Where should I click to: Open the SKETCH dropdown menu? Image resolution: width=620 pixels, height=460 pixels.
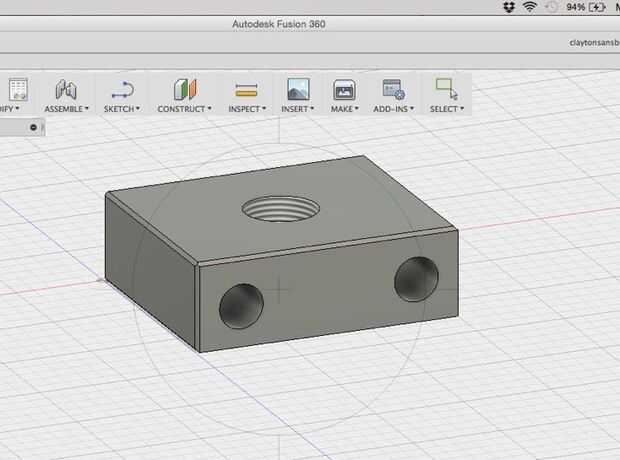[x=122, y=109]
